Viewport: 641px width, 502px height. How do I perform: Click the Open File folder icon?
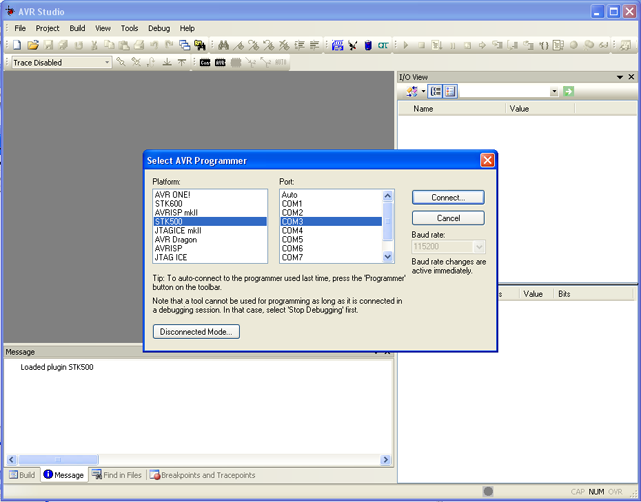click(33, 45)
